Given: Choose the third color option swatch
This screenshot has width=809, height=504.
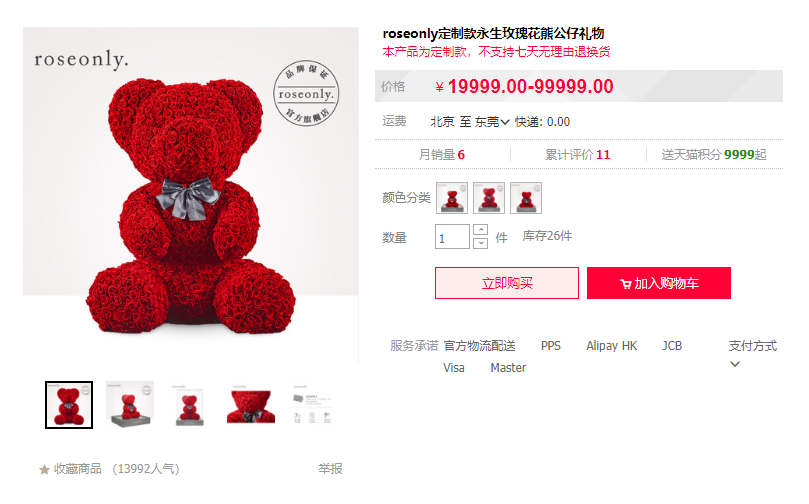Looking at the screenshot, I should pyautogui.click(x=526, y=198).
